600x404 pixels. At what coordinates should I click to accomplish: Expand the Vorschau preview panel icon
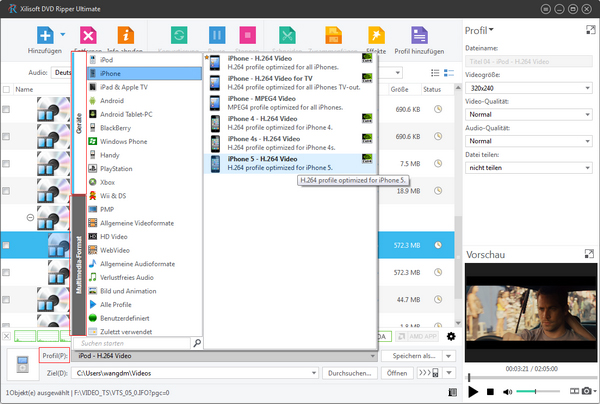point(589,253)
